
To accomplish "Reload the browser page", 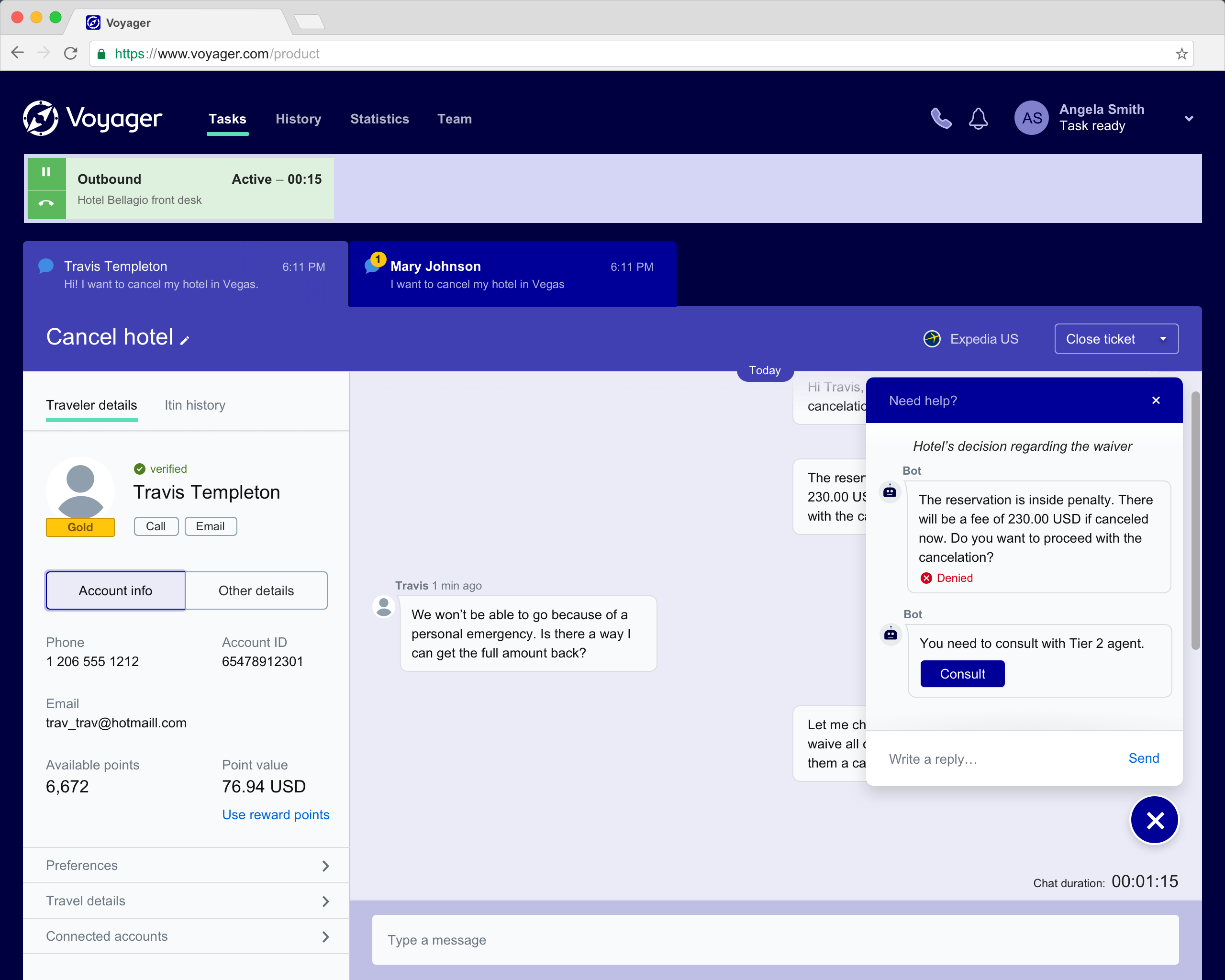I will pos(71,54).
